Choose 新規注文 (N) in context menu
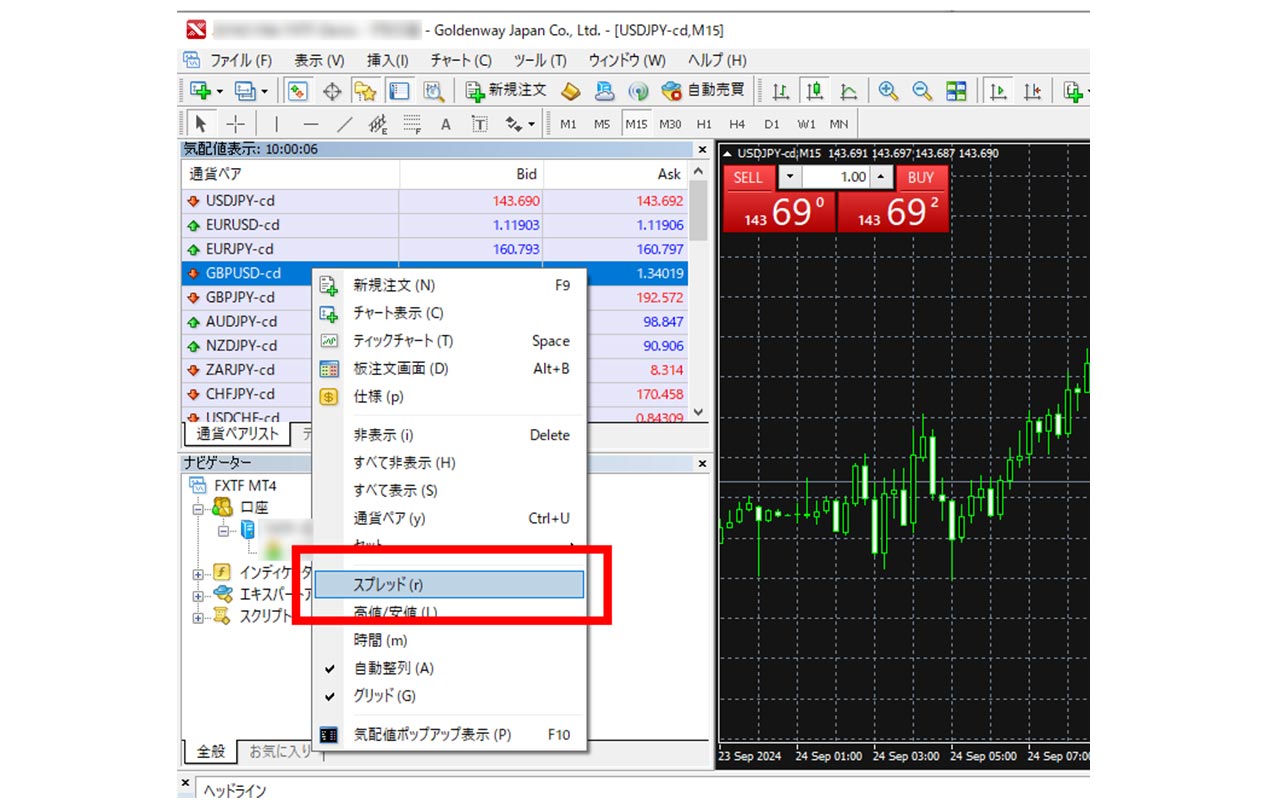The height and width of the screenshot is (808, 1266). click(x=449, y=285)
